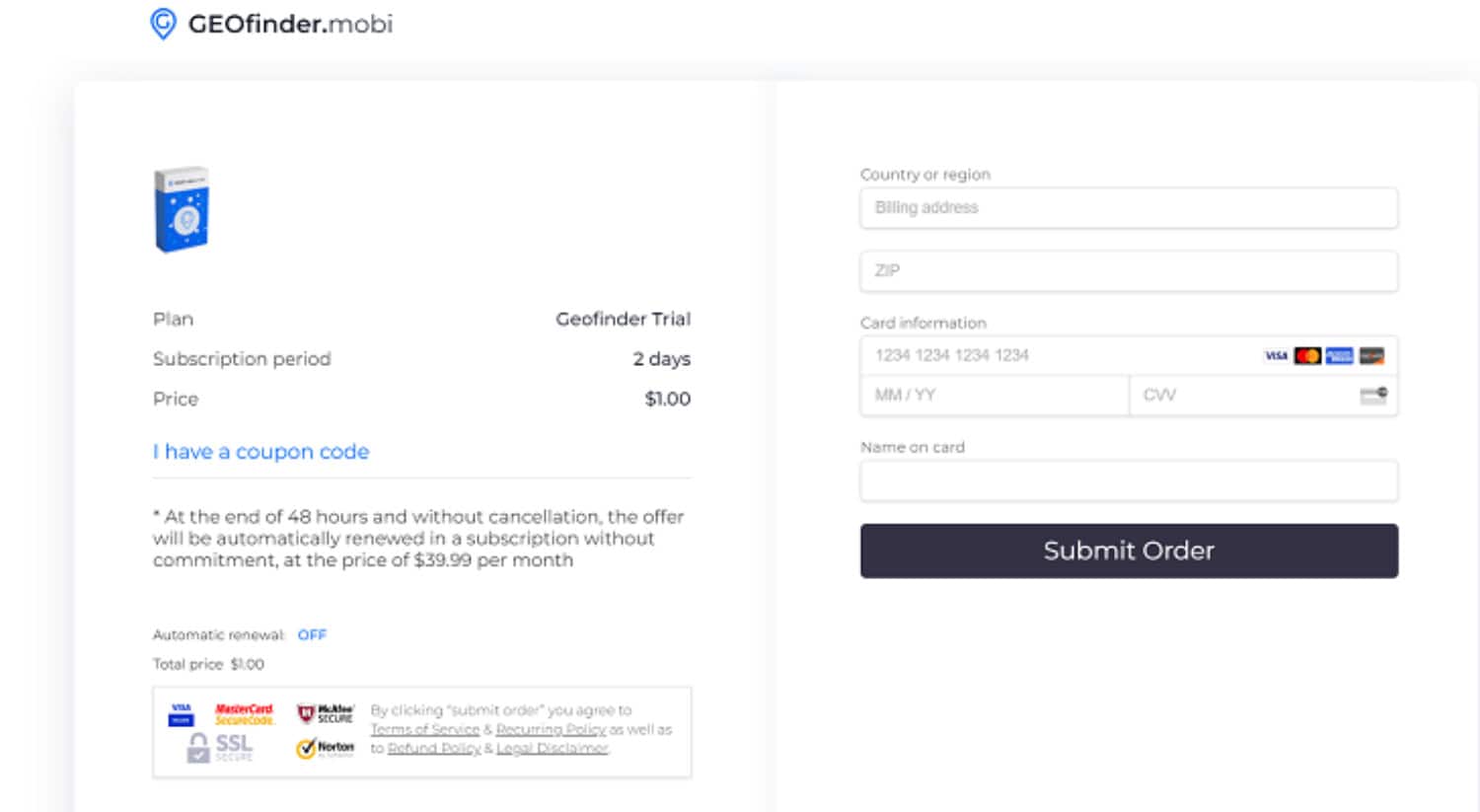Click the GEOfinder location pin logo icon
Viewport: 1480px width, 812px height.
(x=163, y=24)
